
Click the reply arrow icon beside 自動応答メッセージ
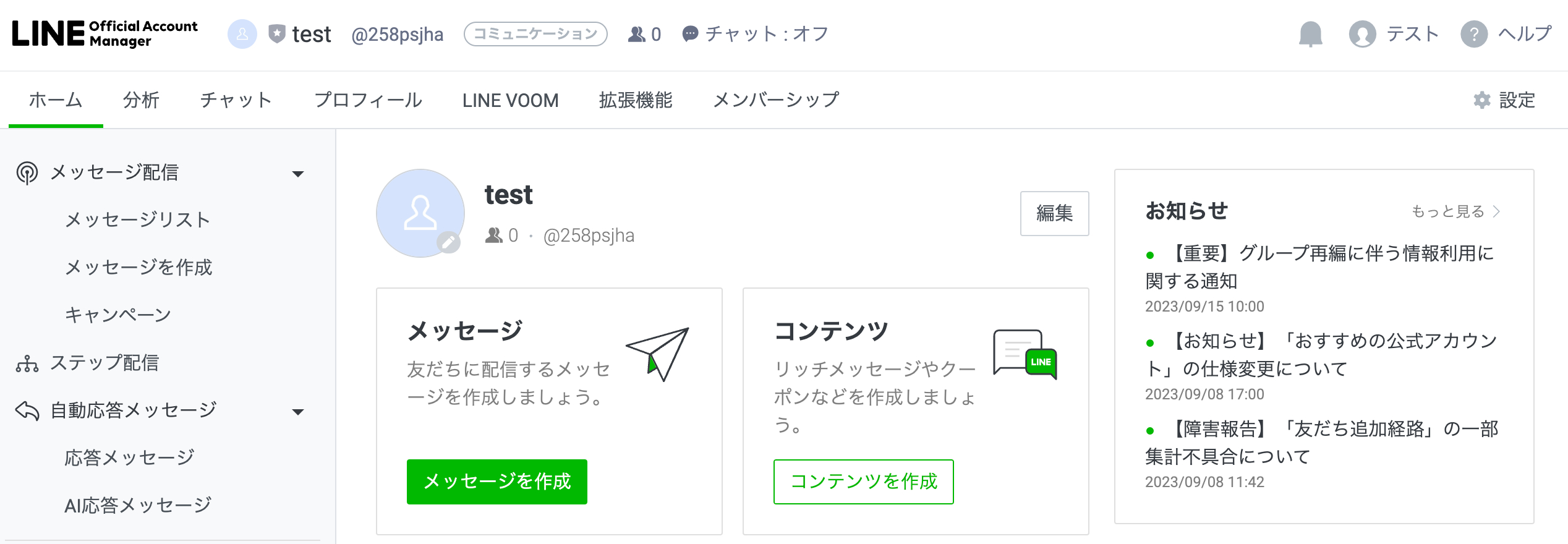point(26,409)
